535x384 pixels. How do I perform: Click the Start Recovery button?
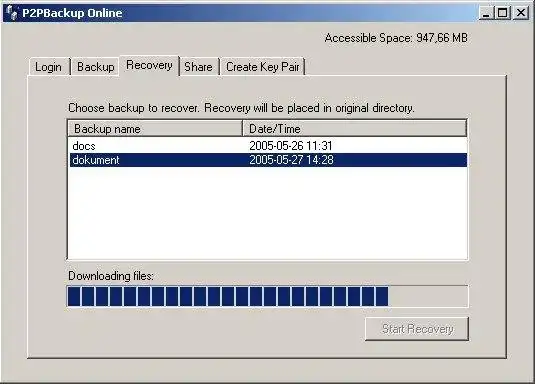pyautogui.click(x=417, y=329)
